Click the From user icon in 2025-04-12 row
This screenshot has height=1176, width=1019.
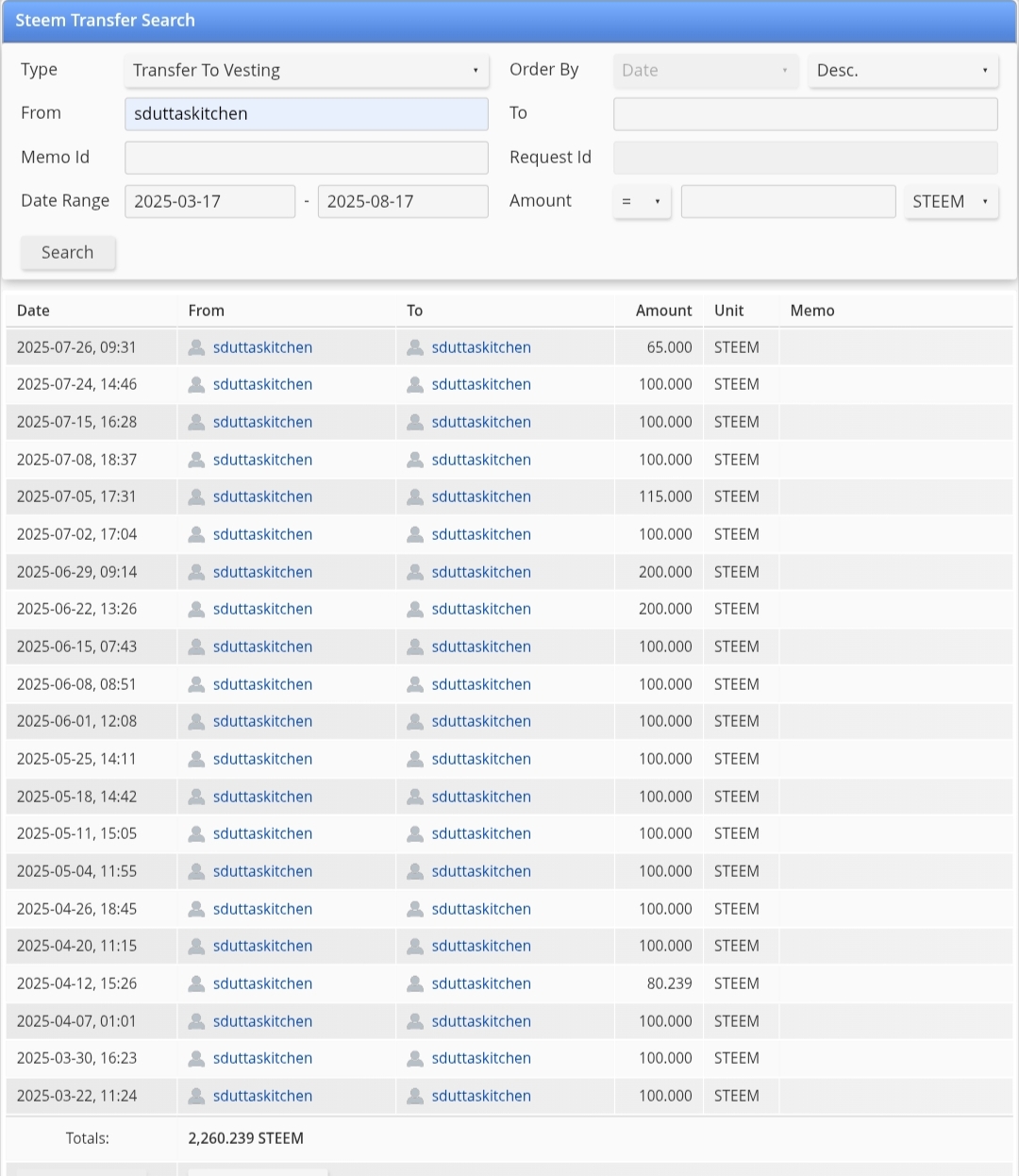[196, 983]
